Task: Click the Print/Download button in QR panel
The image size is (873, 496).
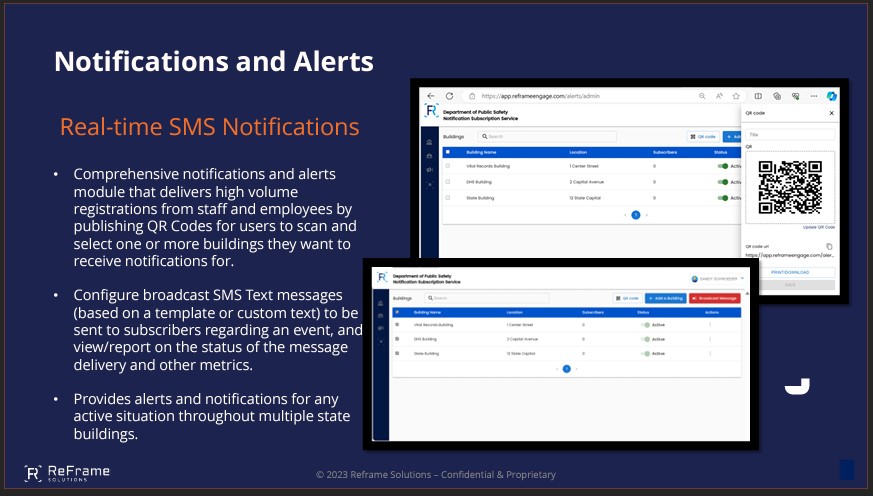Action: tap(790, 272)
